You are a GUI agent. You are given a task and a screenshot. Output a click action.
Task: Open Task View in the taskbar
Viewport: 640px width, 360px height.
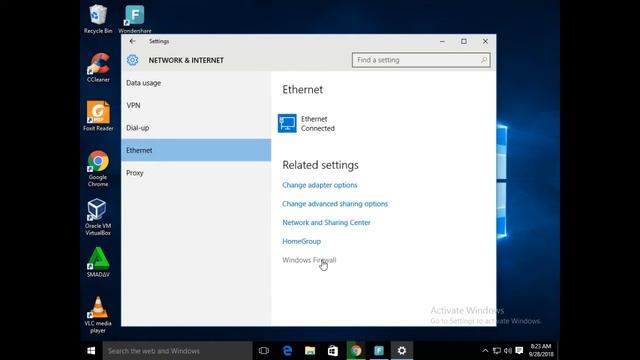pos(264,351)
